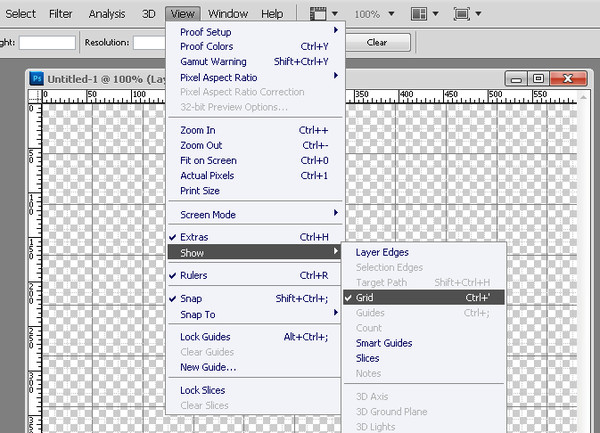Click the Height input field
The image size is (600, 433).
pyautogui.click(x=47, y=42)
